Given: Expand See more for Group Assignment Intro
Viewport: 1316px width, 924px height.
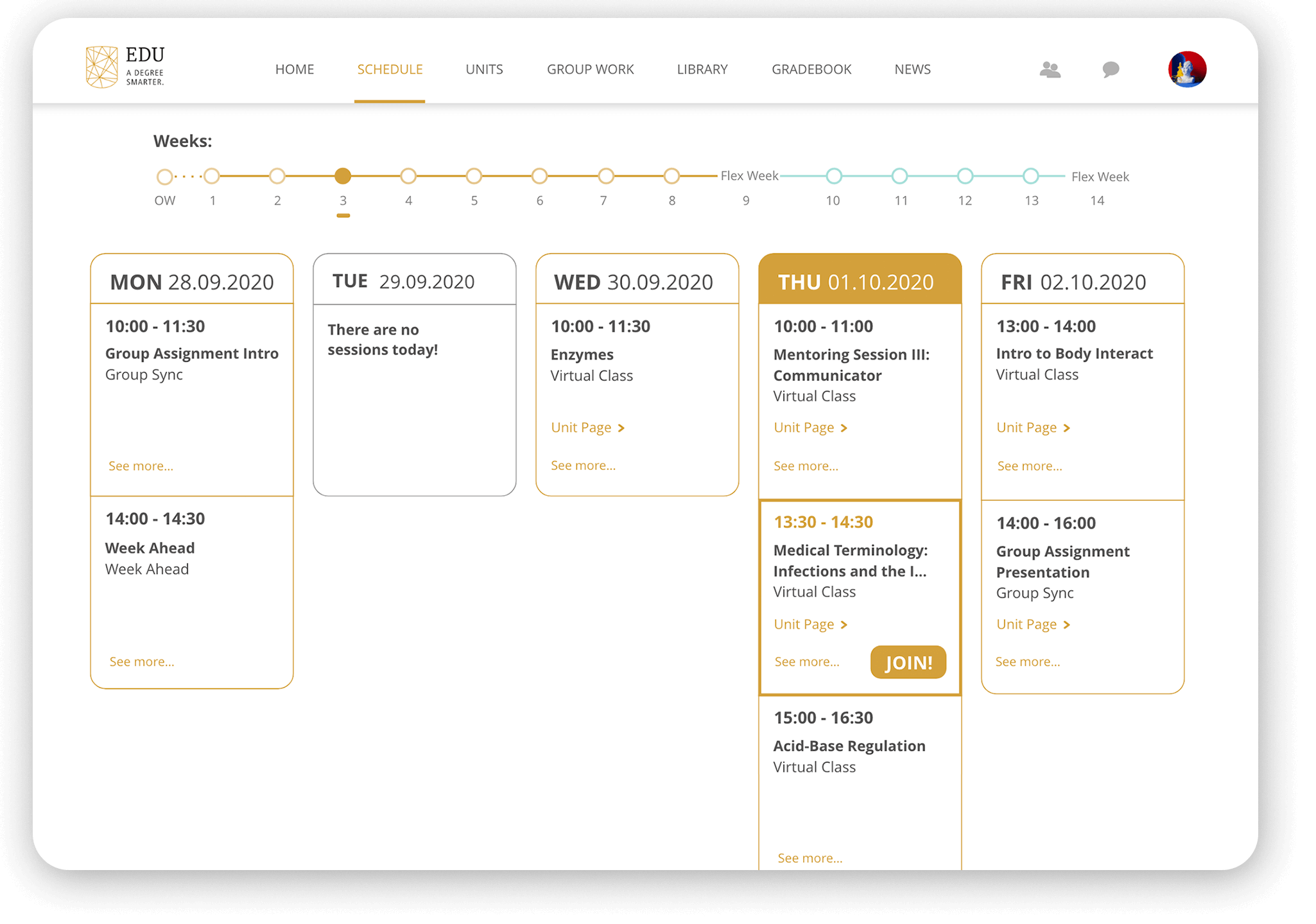Looking at the screenshot, I should [141, 466].
